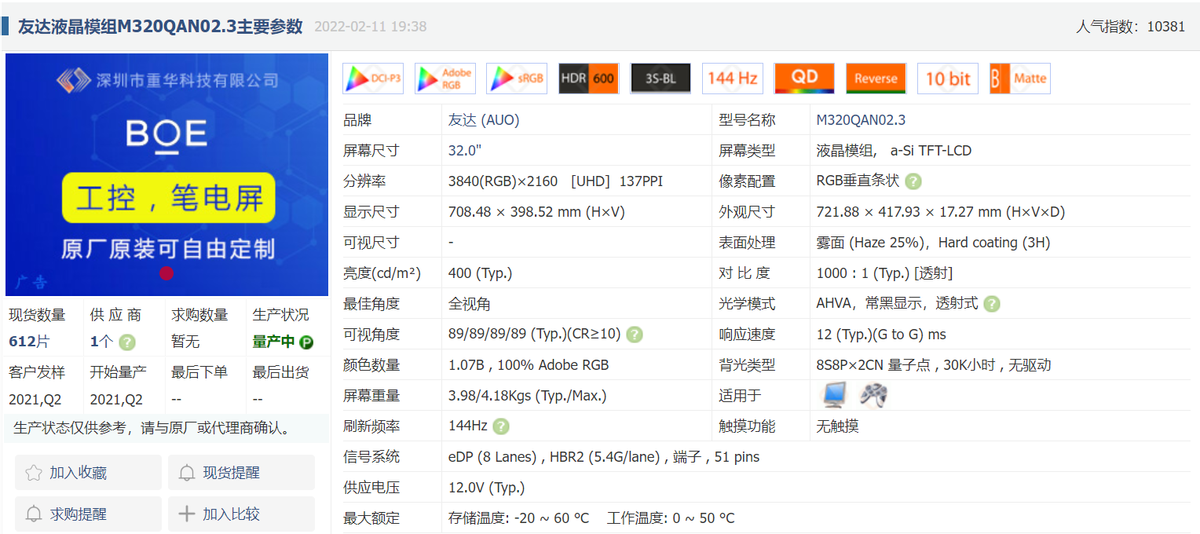
Task: Click the desktop monitor application icon
Action: pyautogui.click(x=834, y=396)
